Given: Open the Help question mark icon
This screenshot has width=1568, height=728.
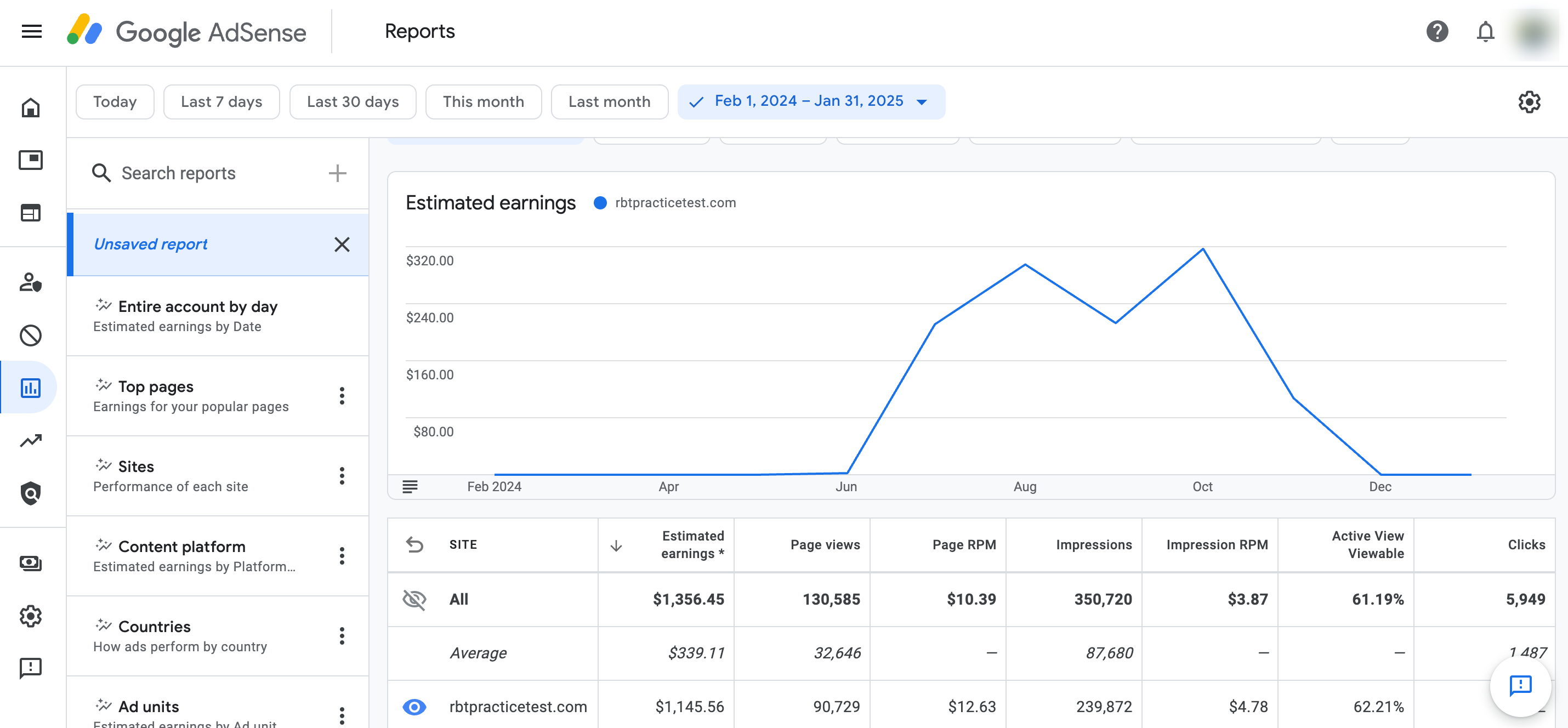Looking at the screenshot, I should pyautogui.click(x=1437, y=32).
